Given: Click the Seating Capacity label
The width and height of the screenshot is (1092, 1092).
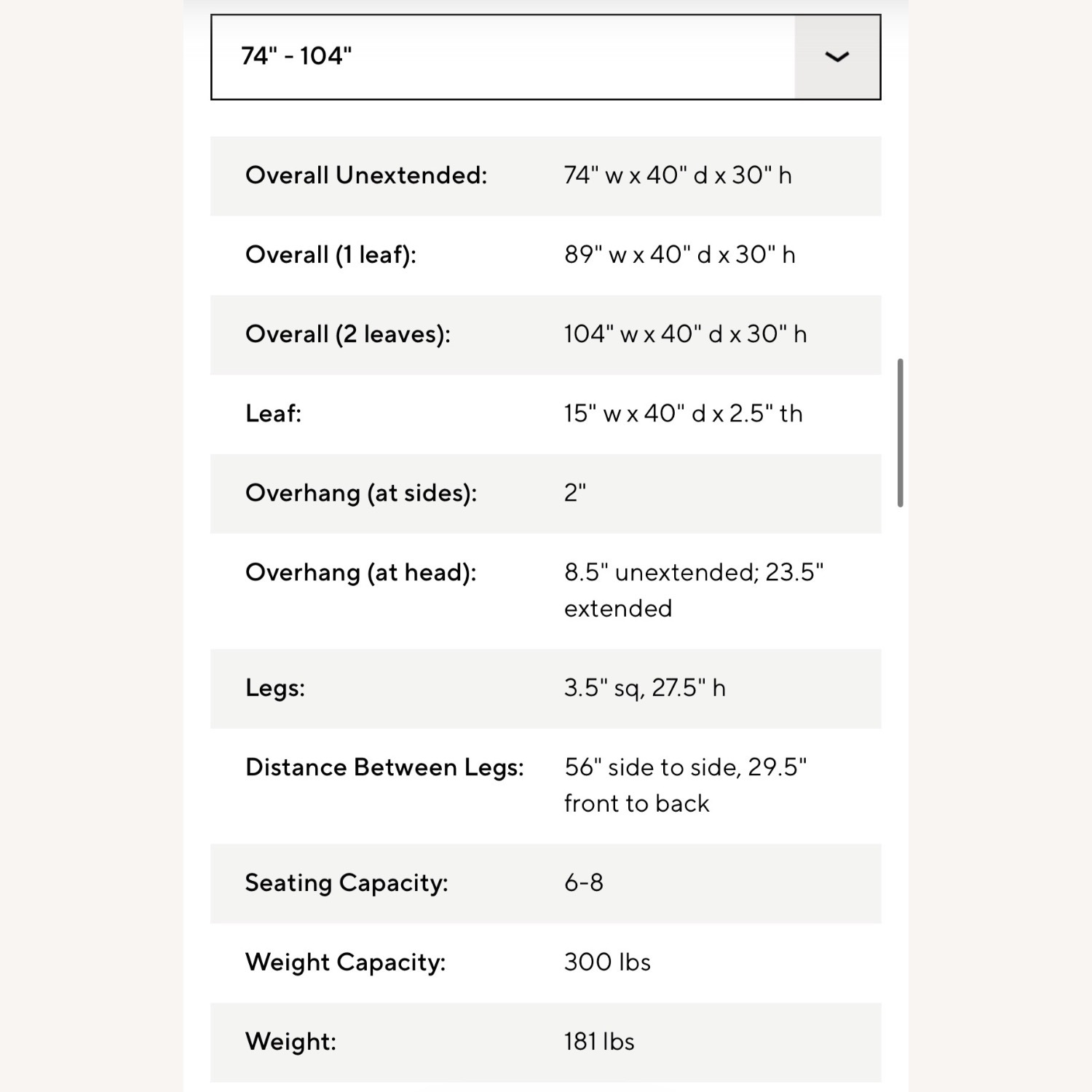Looking at the screenshot, I should [x=347, y=883].
